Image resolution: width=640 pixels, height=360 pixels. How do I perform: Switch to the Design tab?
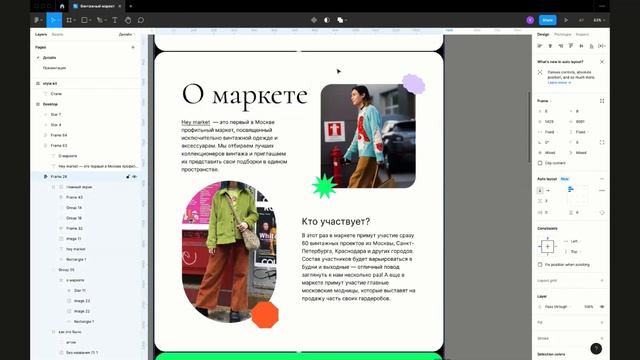(543, 35)
